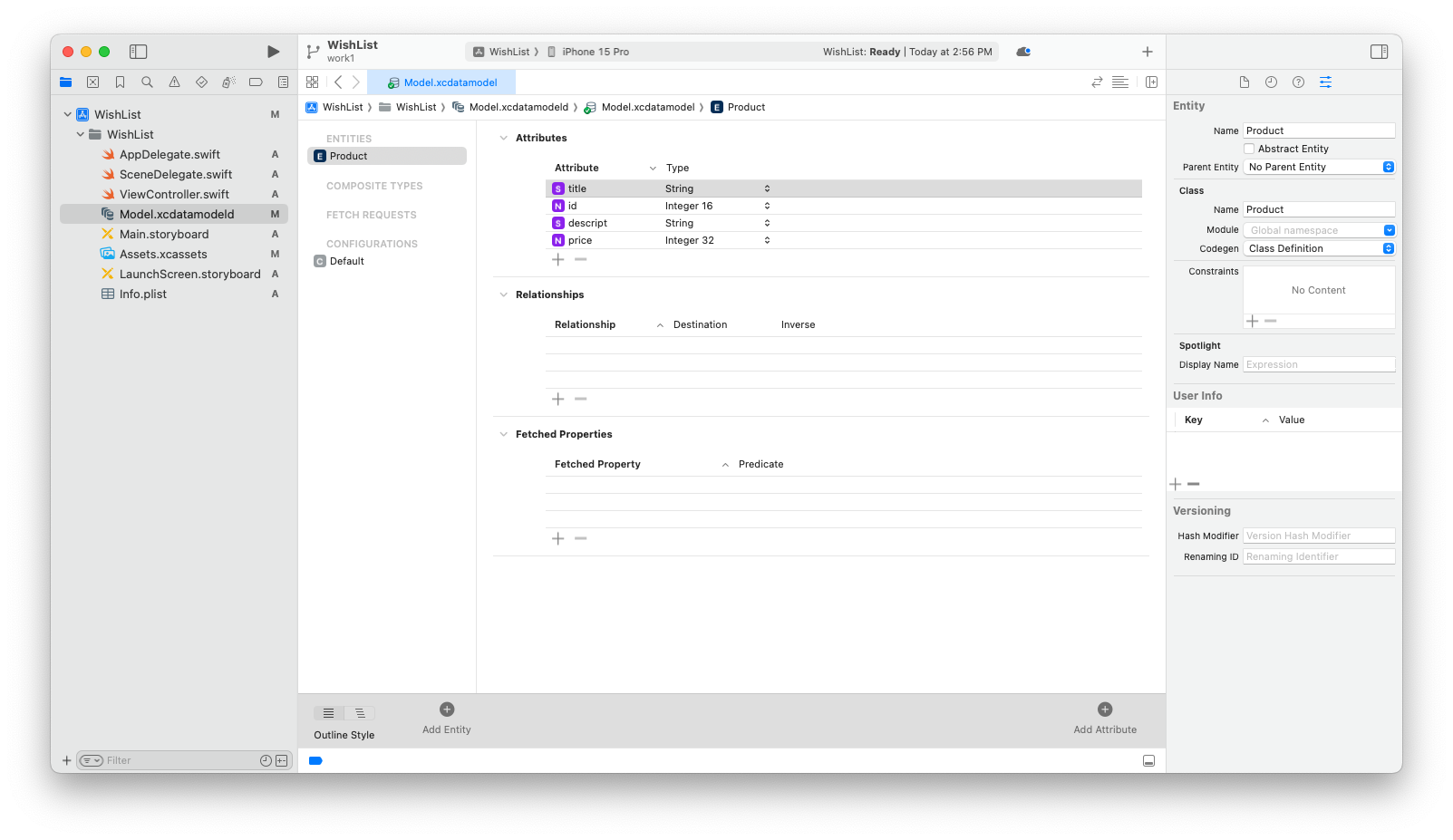Screen dimensions: 1453x840
Task: Open the Find navigator
Action: coord(147,82)
